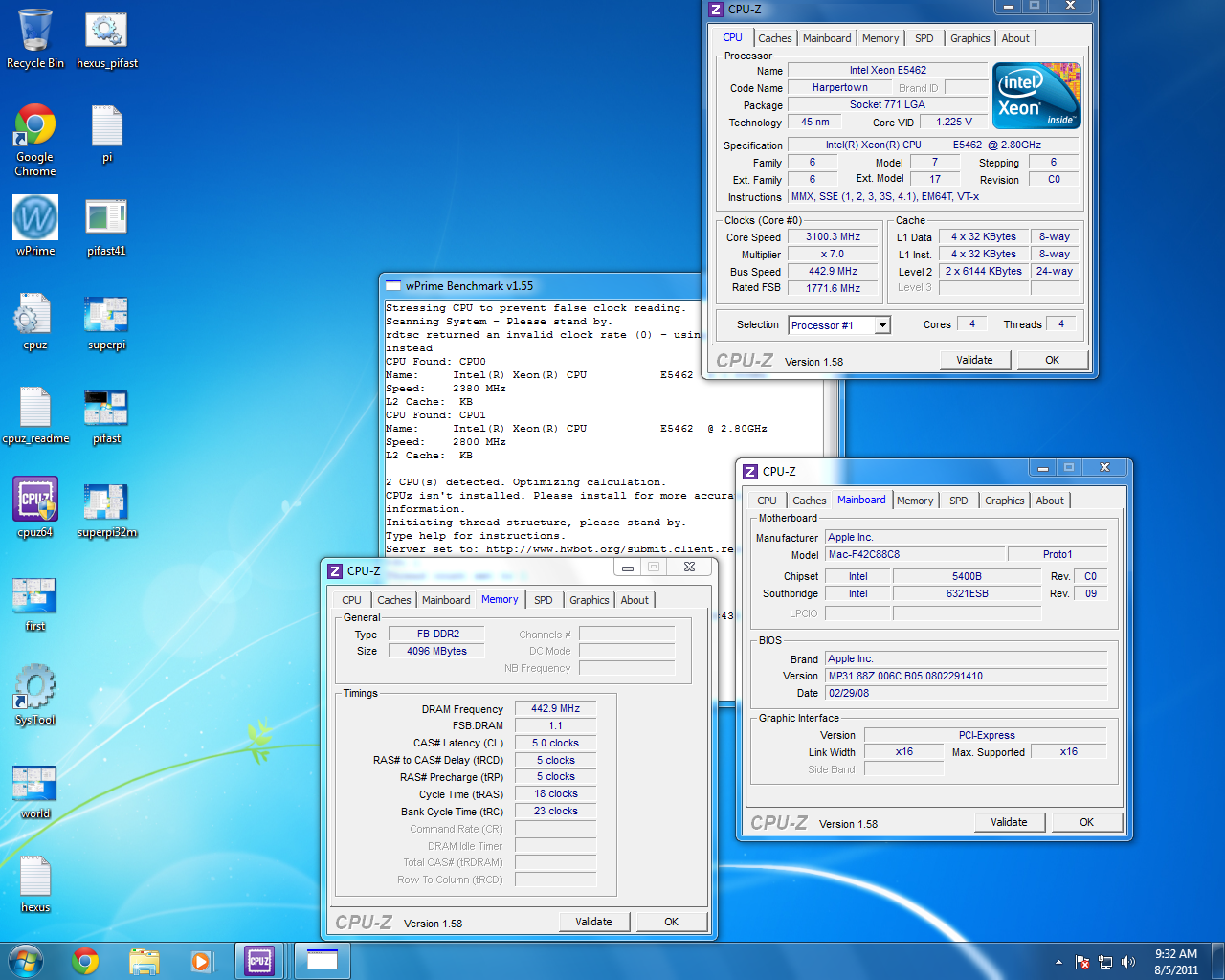
Task: Click the volume speaker tray icon
Action: (x=1128, y=962)
